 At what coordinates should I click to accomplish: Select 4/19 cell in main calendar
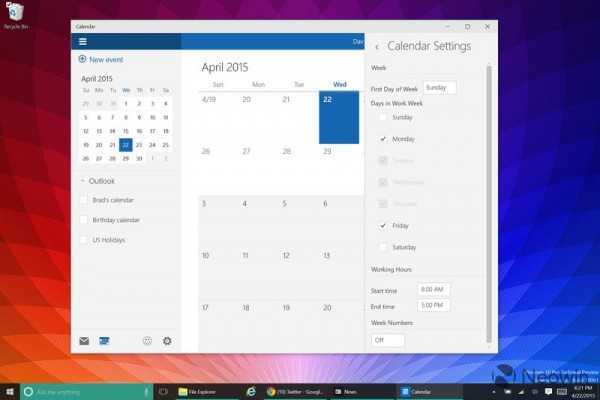click(x=218, y=118)
